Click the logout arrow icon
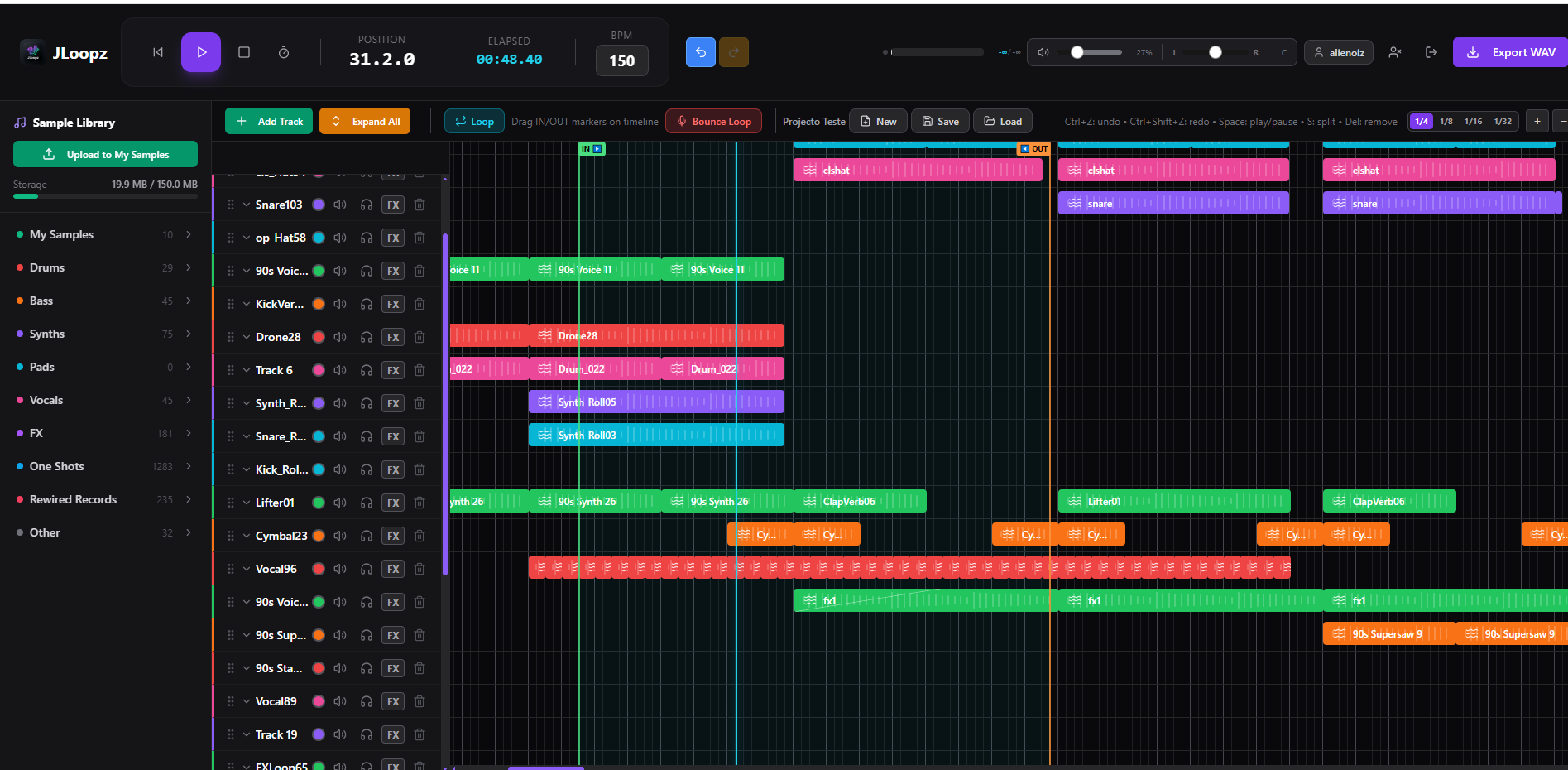 1431,52
